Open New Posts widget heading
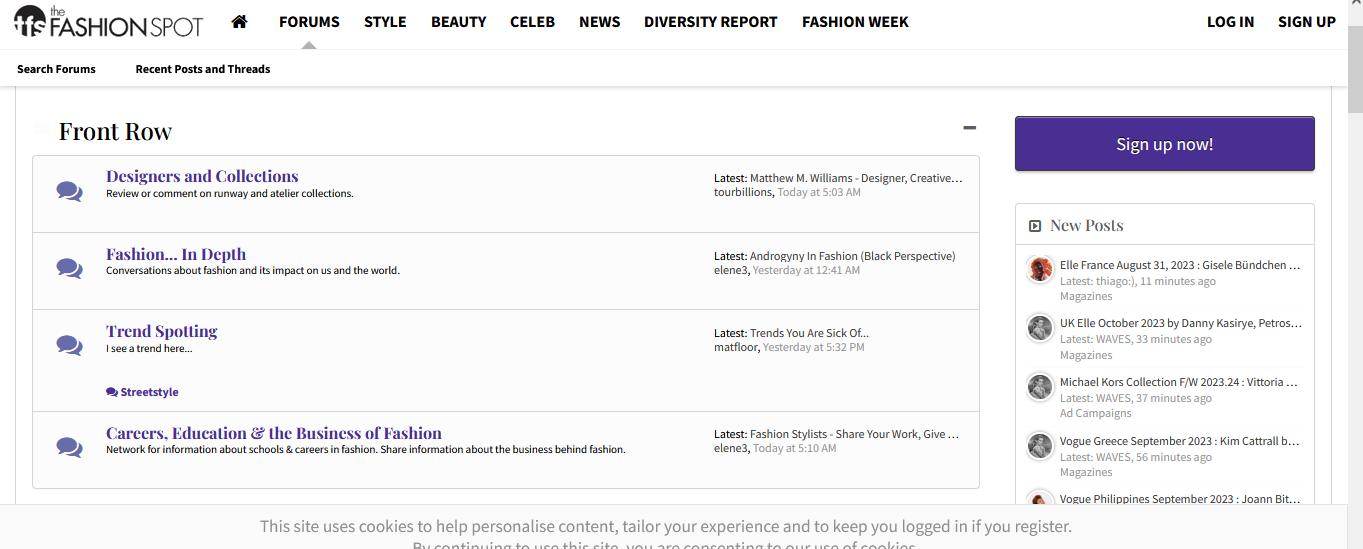1363x549 pixels. point(1087,226)
